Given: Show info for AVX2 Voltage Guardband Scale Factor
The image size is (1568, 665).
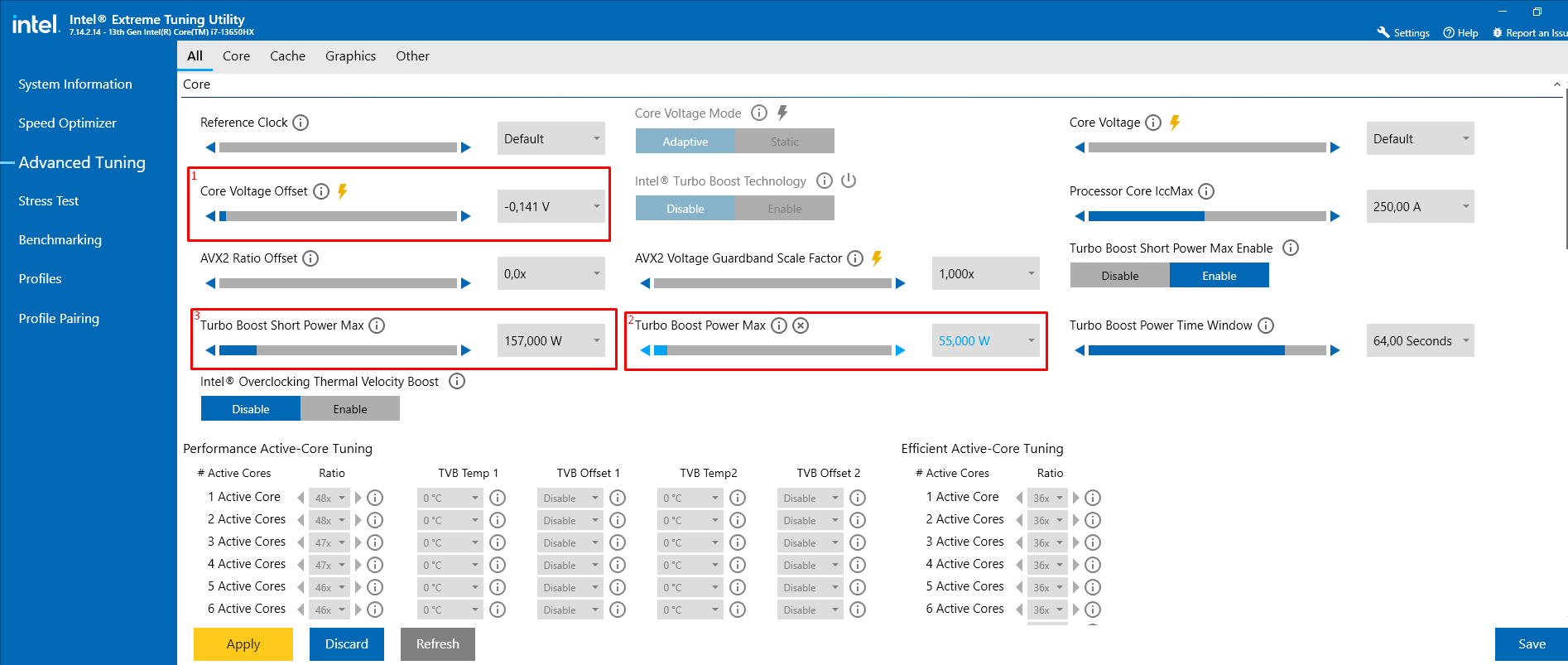Looking at the screenshot, I should coord(855,258).
